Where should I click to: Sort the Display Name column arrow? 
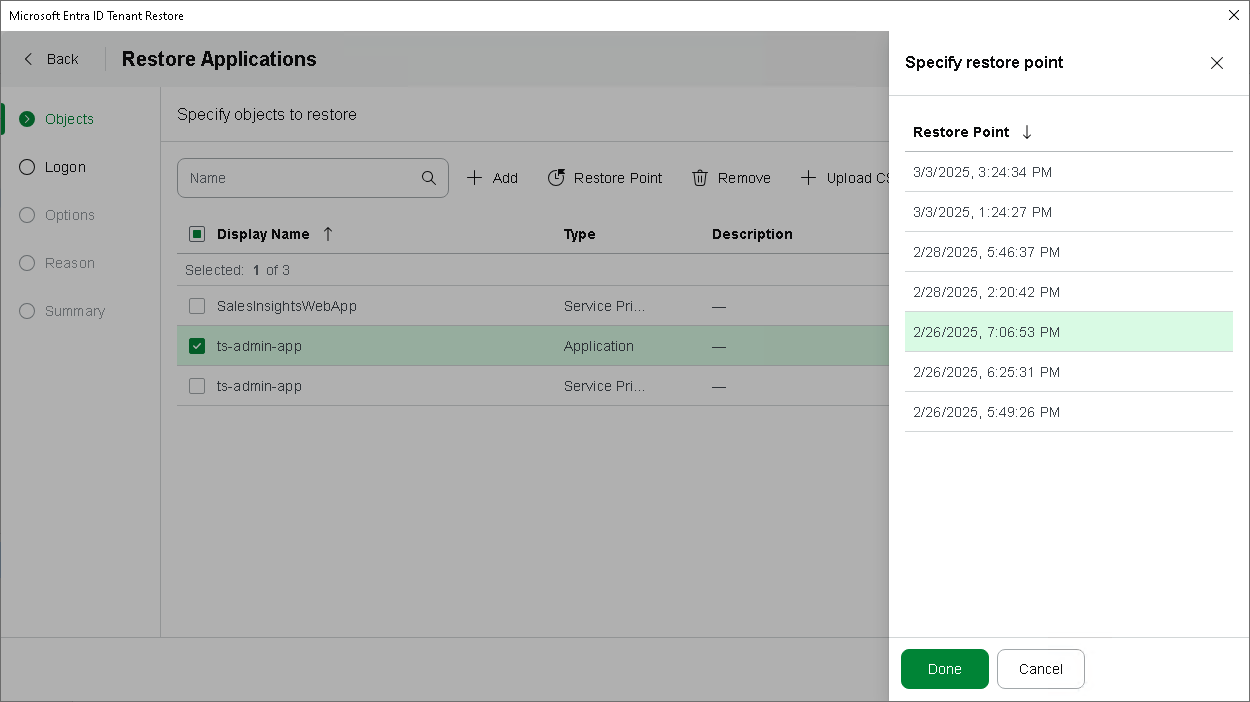(328, 234)
